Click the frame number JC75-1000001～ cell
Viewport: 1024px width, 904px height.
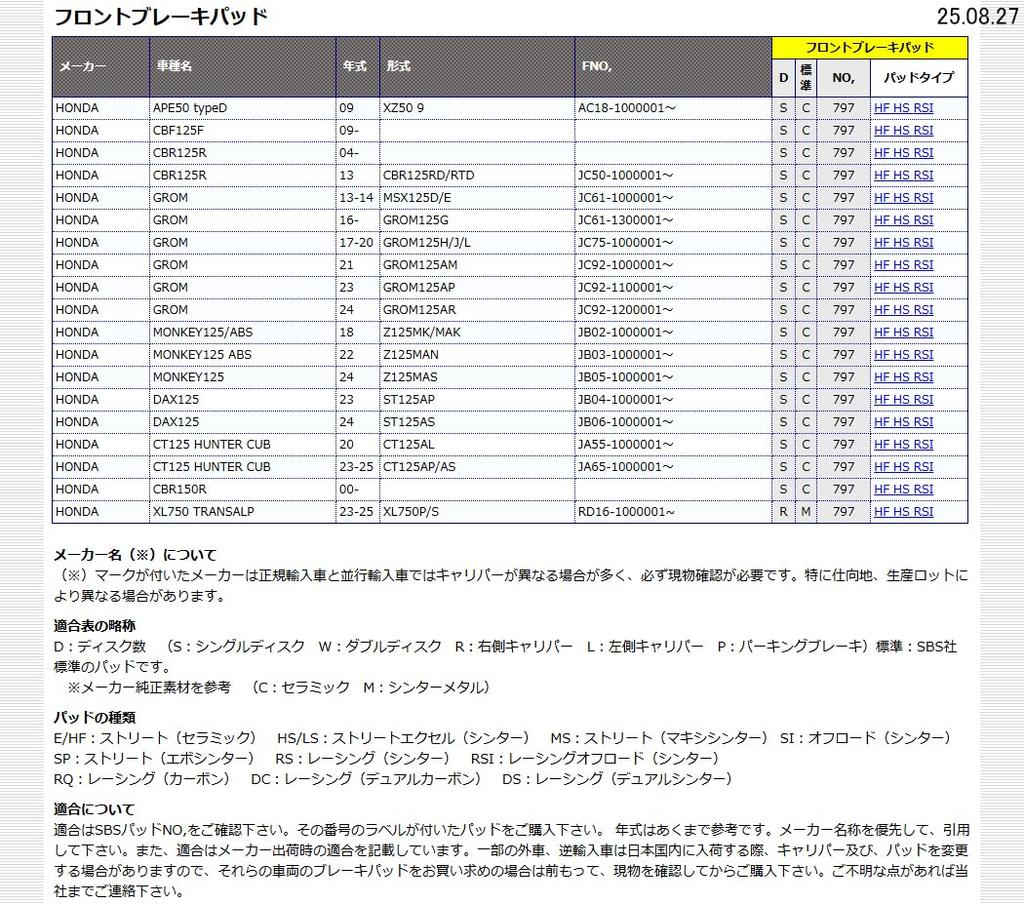(x=625, y=243)
